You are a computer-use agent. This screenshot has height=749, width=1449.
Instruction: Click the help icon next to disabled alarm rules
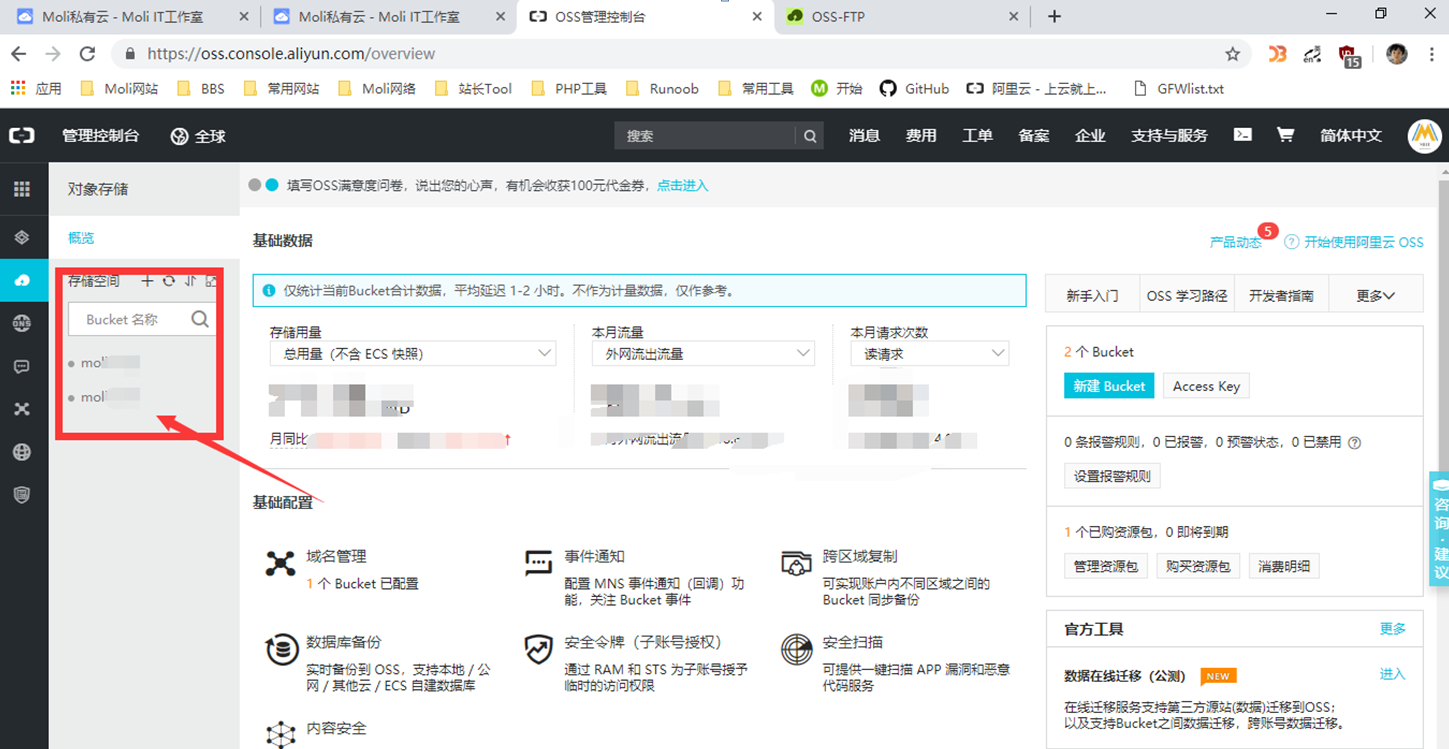click(1355, 442)
